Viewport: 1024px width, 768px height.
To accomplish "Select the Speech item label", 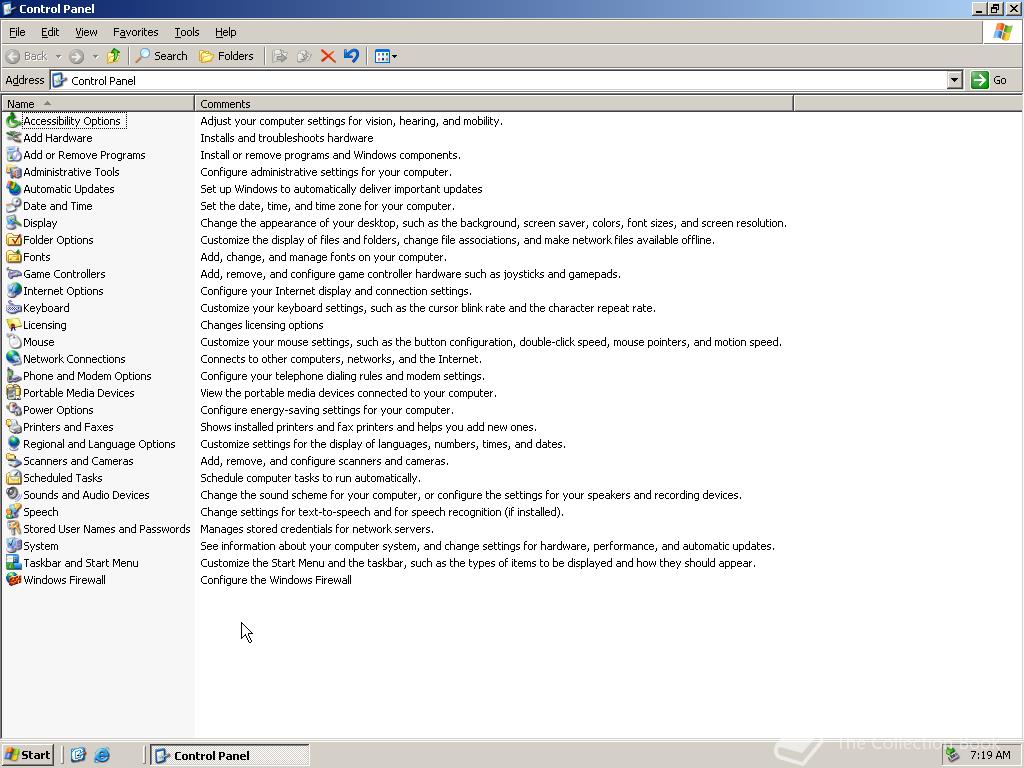I will [40, 512].
